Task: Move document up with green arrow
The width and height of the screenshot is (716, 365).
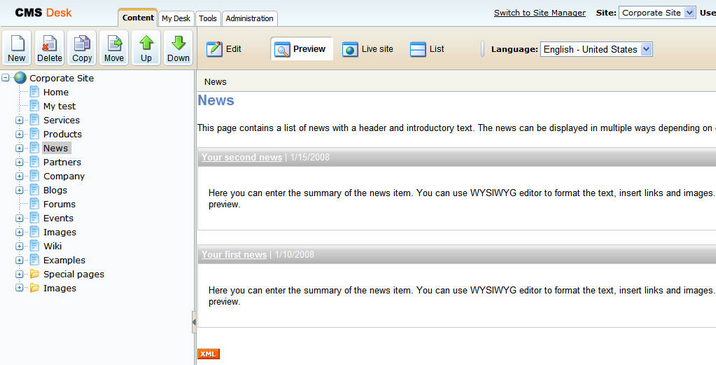Action: coord(146,48)
